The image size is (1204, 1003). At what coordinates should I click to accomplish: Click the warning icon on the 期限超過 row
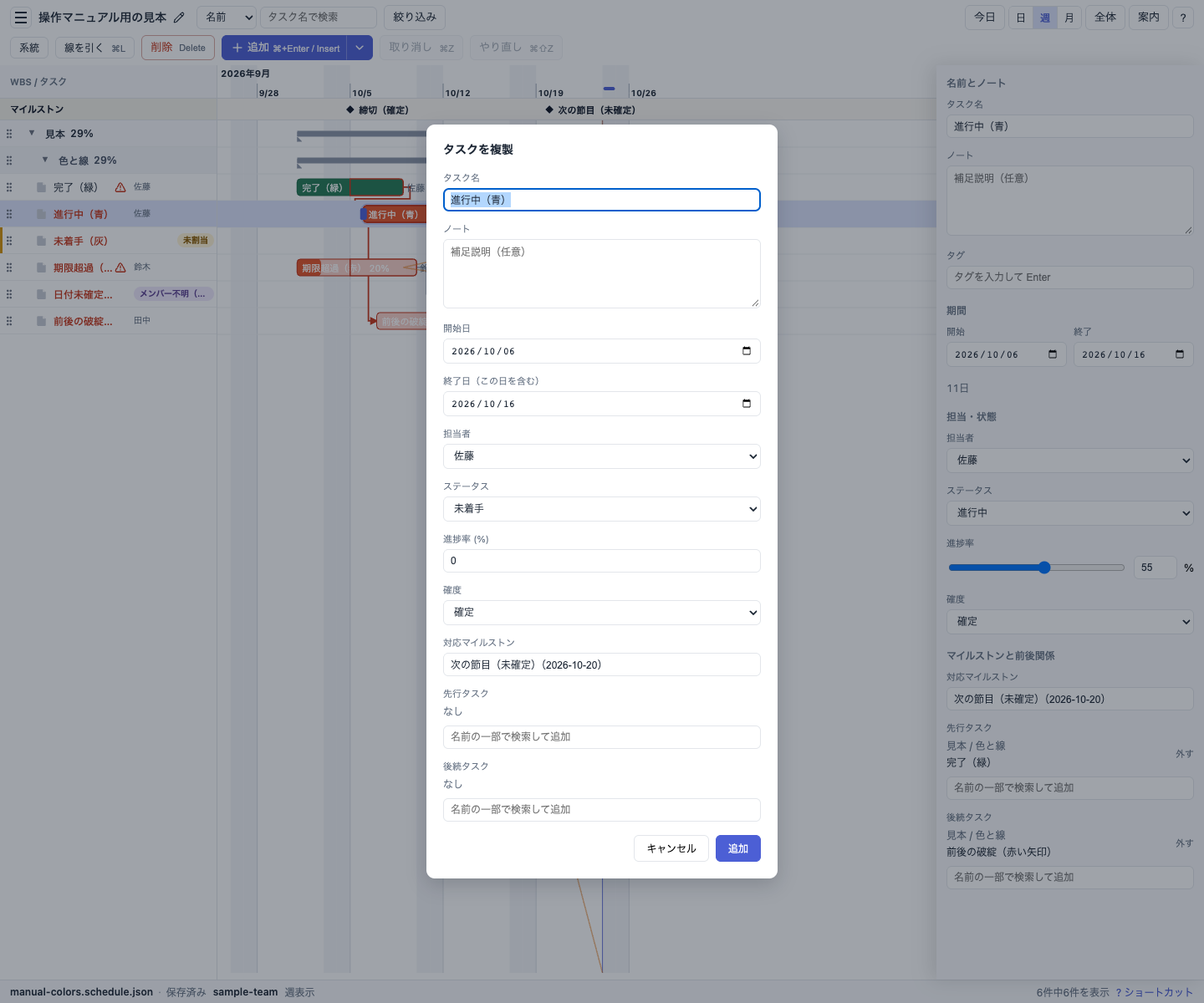[x=120, y=267]
